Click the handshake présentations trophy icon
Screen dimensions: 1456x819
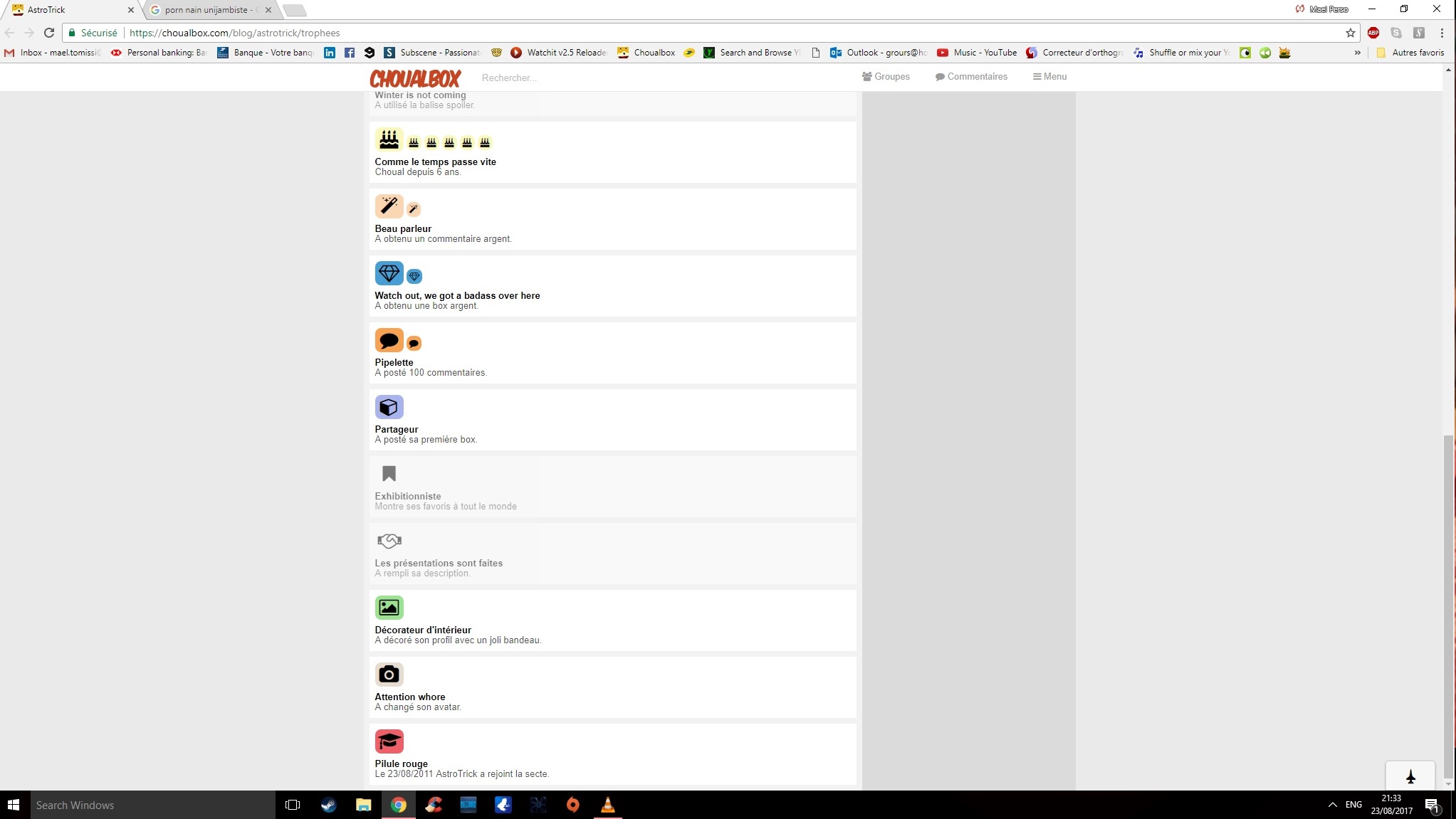tap(389, 541)
